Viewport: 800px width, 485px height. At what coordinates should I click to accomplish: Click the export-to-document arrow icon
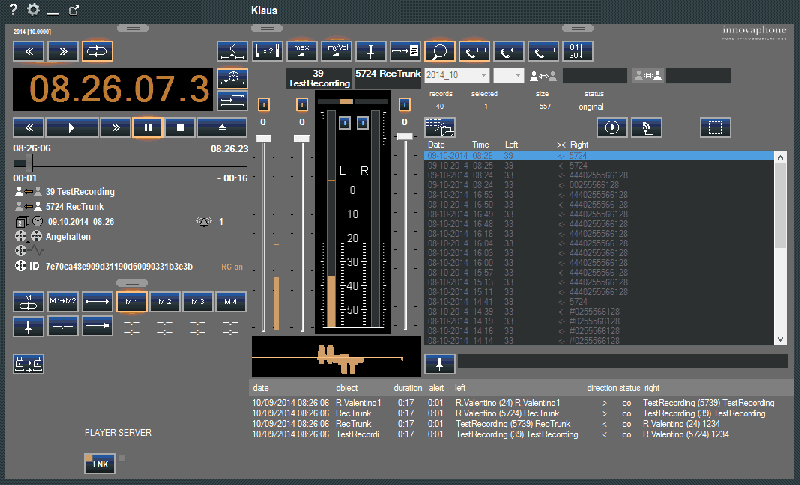(x=406, y=52)
